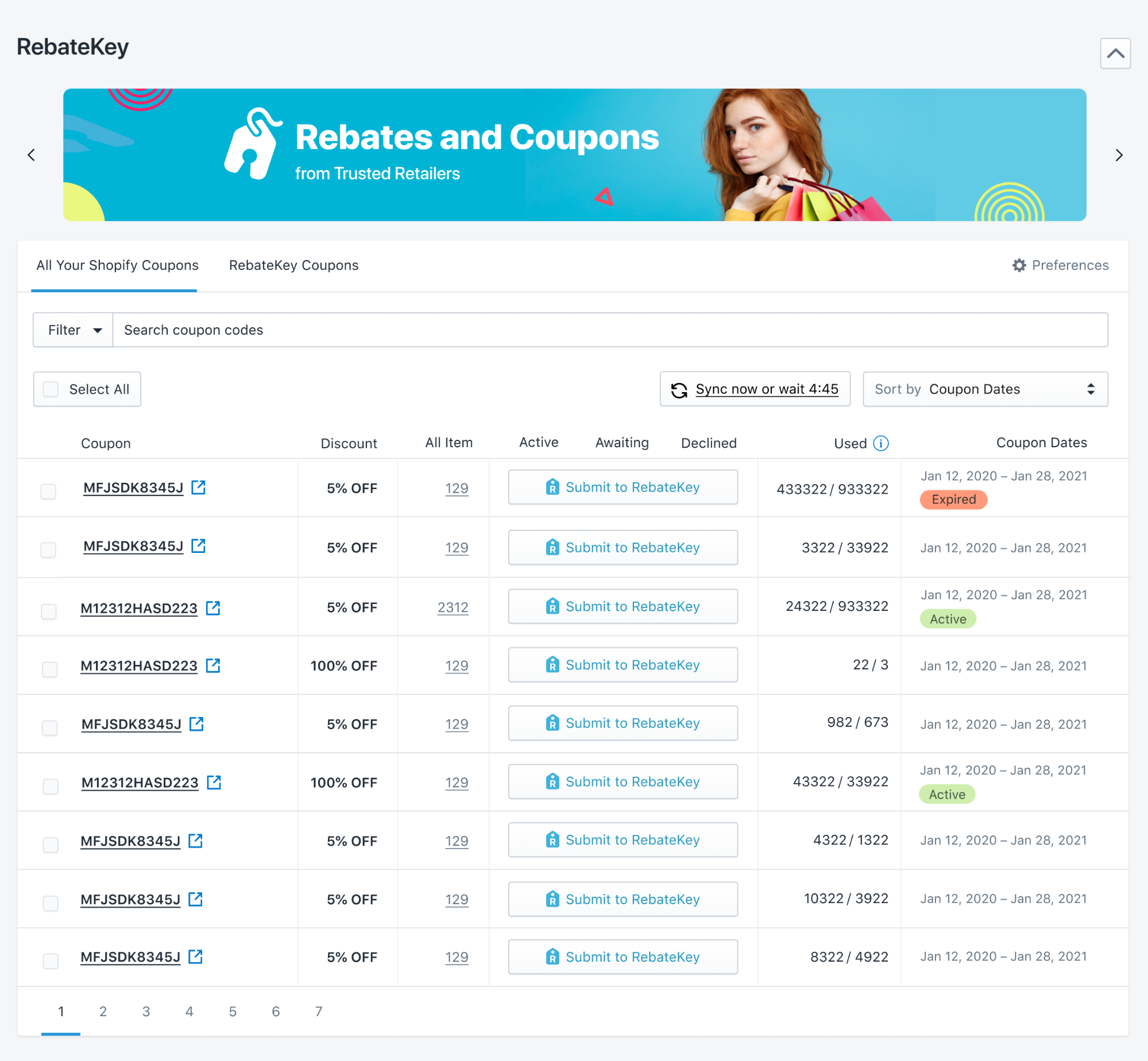This screenshot has height=1061, width=1148.
Task: Open the Sort by Coupon Dates dropdown
Action: [984, 389]
